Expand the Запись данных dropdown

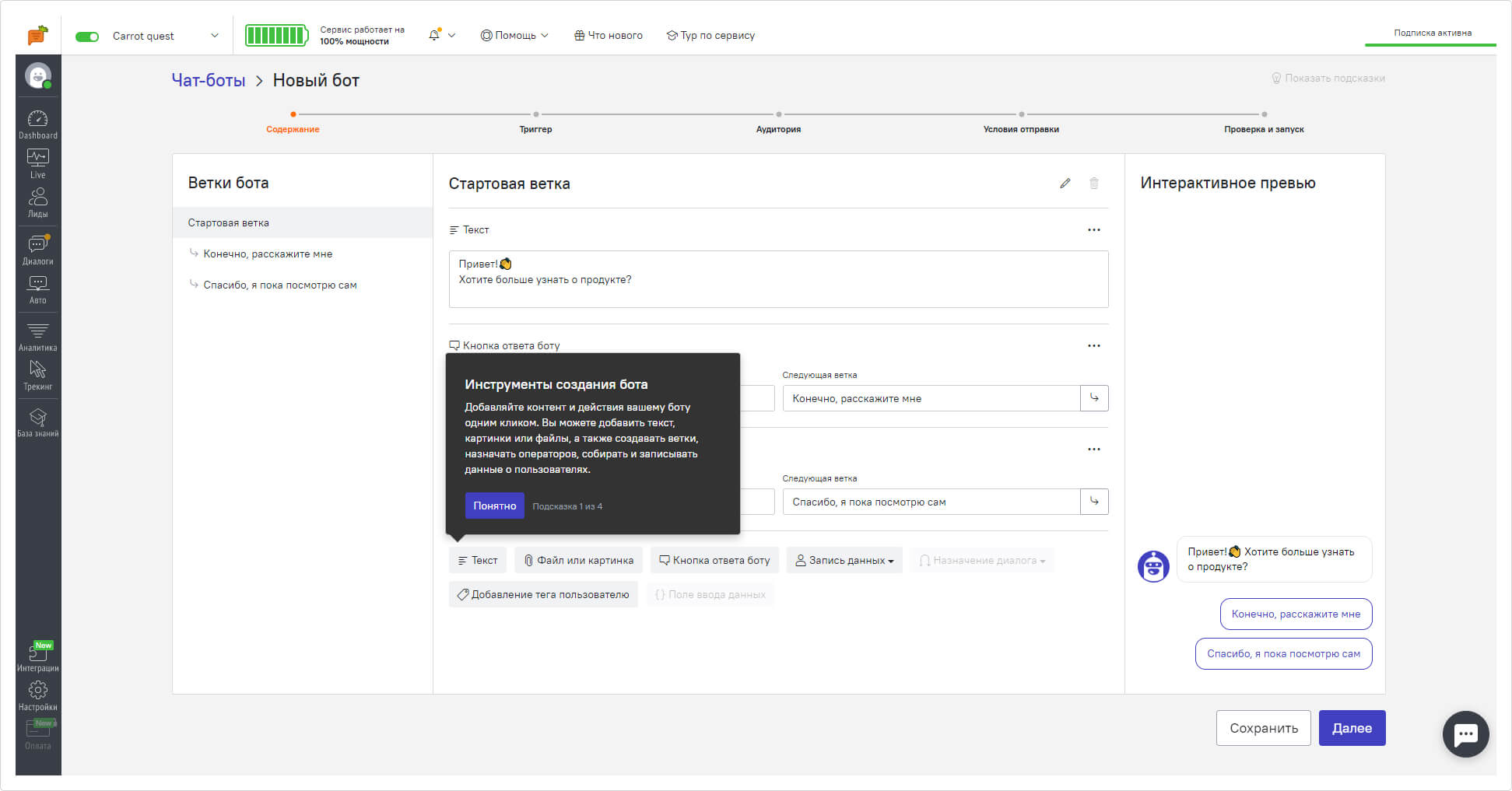pos(844,560)
